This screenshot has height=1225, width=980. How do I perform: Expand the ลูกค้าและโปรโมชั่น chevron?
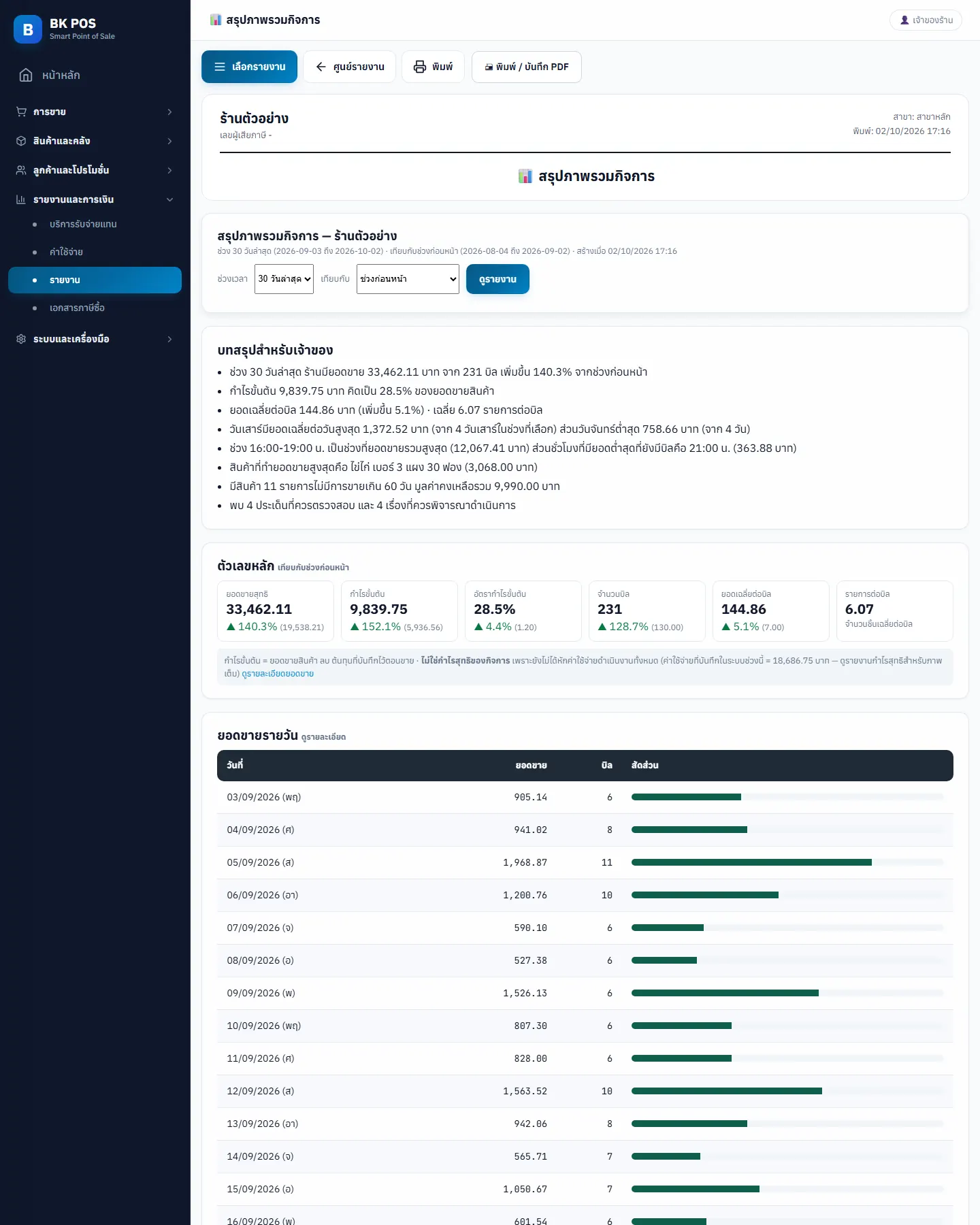pos(169,170)
